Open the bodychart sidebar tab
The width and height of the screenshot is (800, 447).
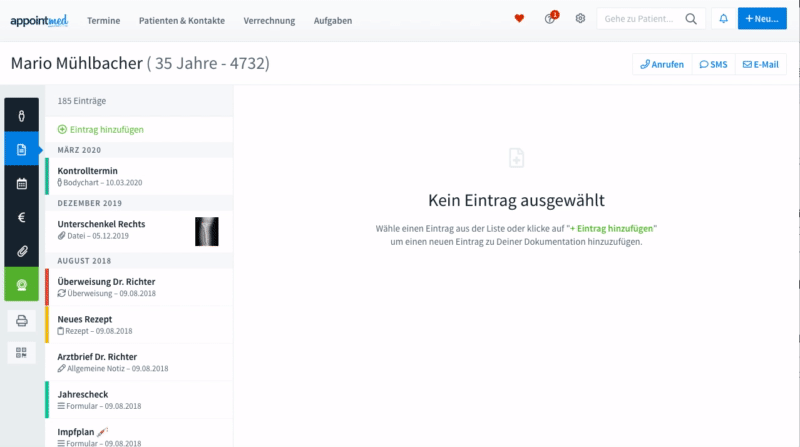21,116
